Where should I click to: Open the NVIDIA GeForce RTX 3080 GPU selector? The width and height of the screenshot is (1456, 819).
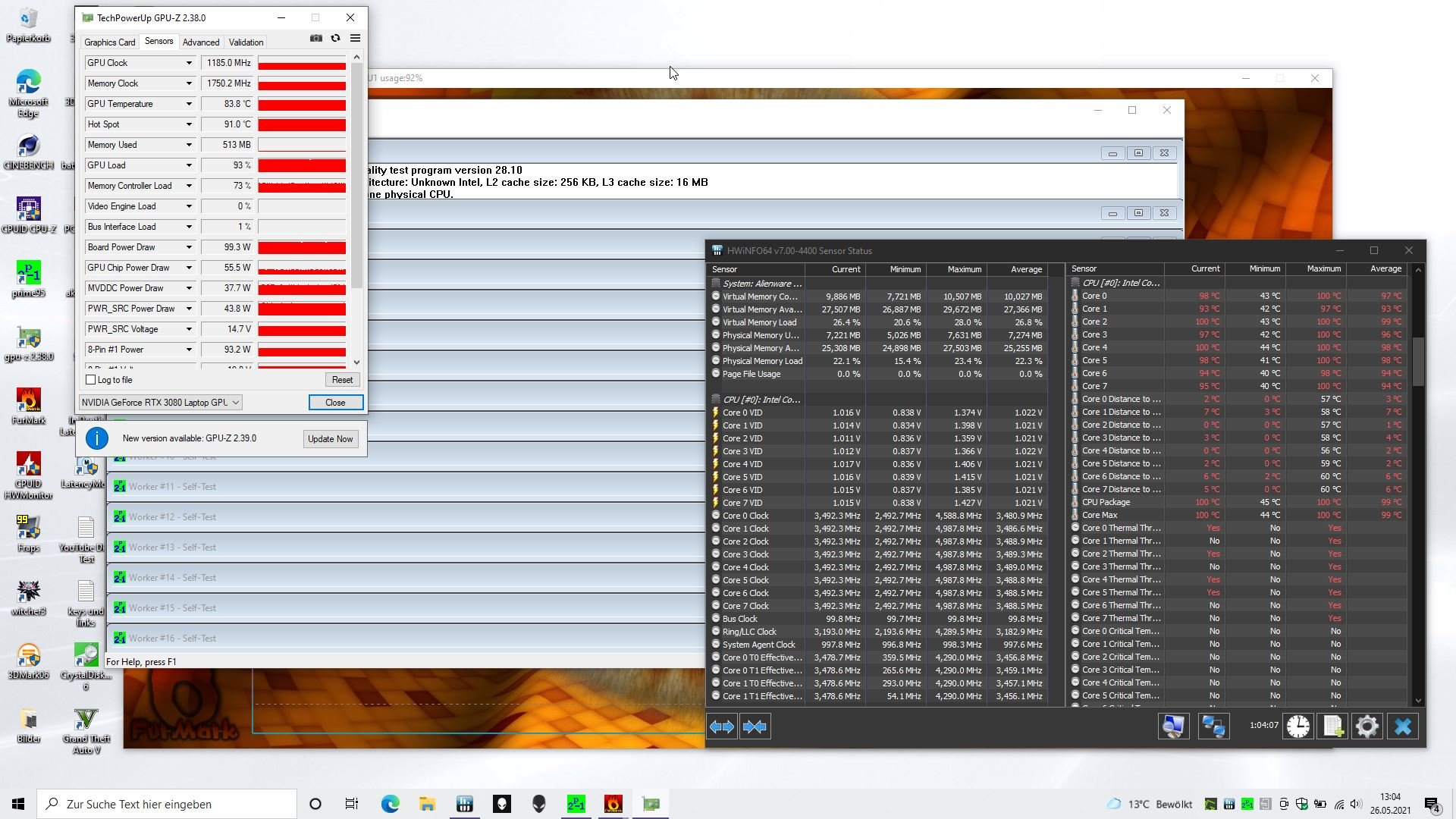pos(160,403)
